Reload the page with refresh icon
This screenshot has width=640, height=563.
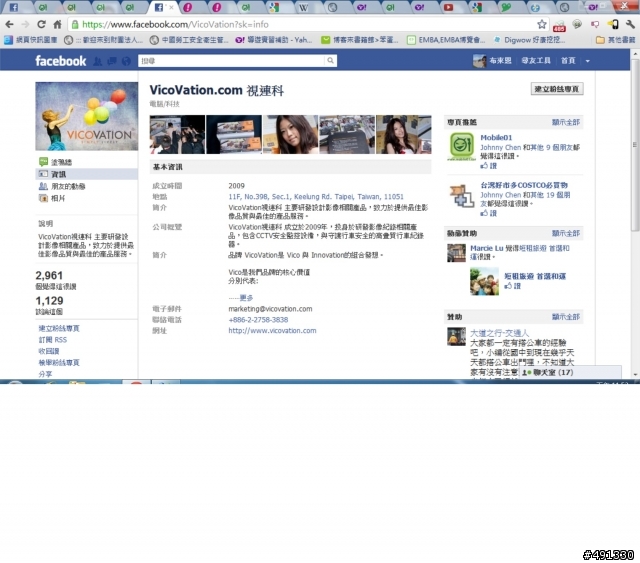pyautogui.click(x=41, y=24)
